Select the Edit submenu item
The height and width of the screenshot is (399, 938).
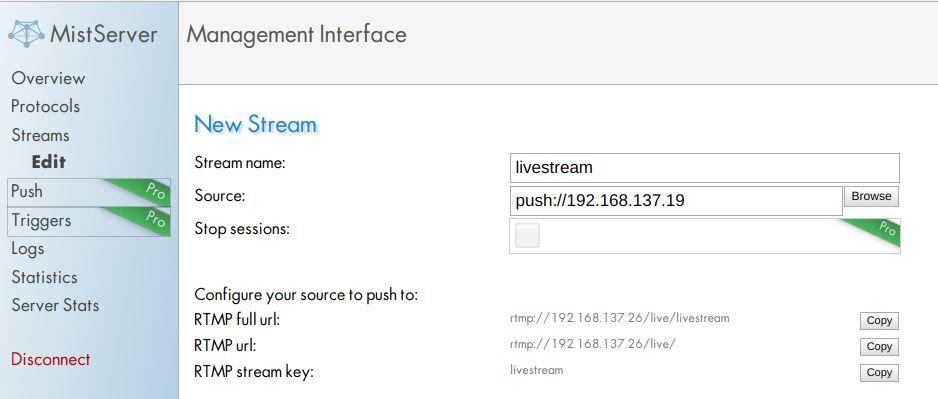(x=48, y=162)
